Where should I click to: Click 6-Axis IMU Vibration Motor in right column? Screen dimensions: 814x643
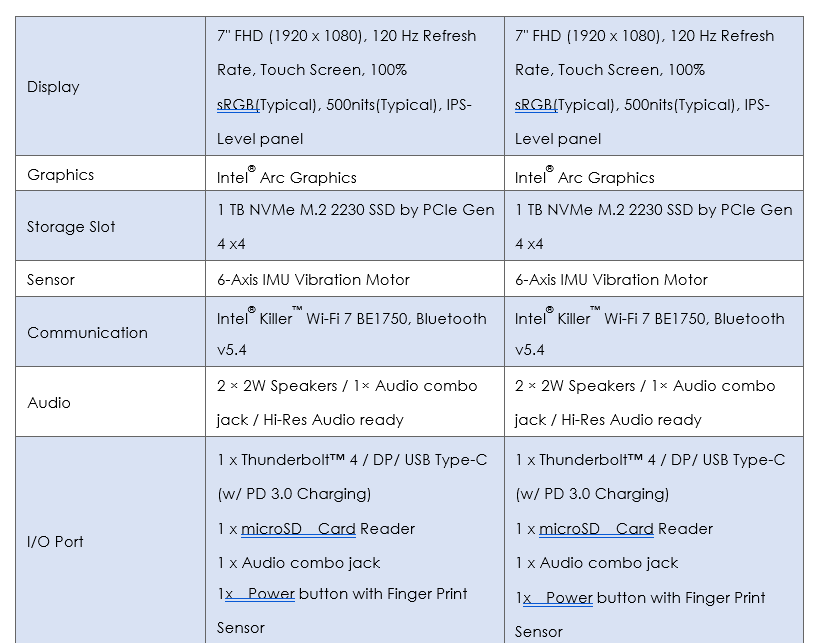tap(611, 280)
